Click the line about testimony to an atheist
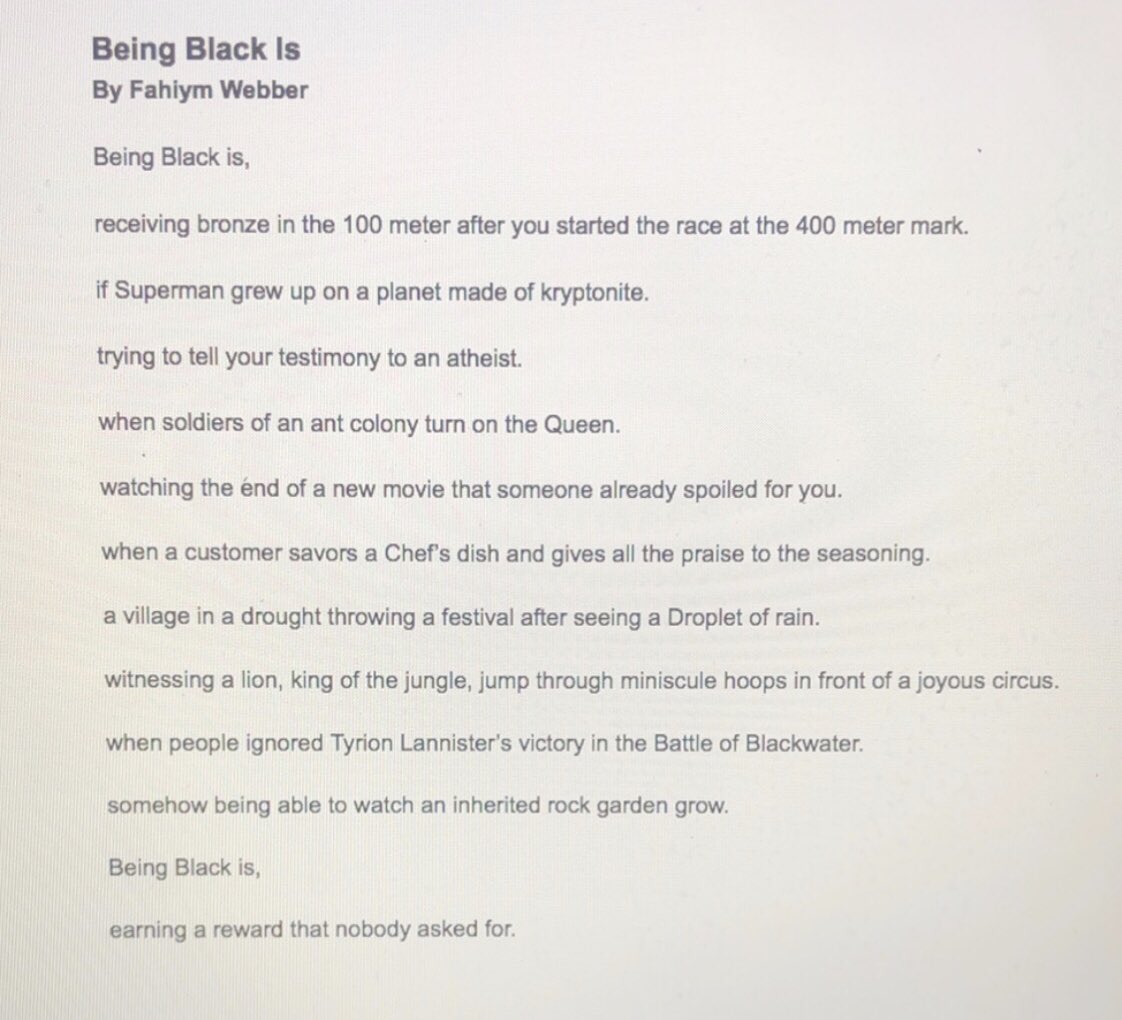 (309, 357)
